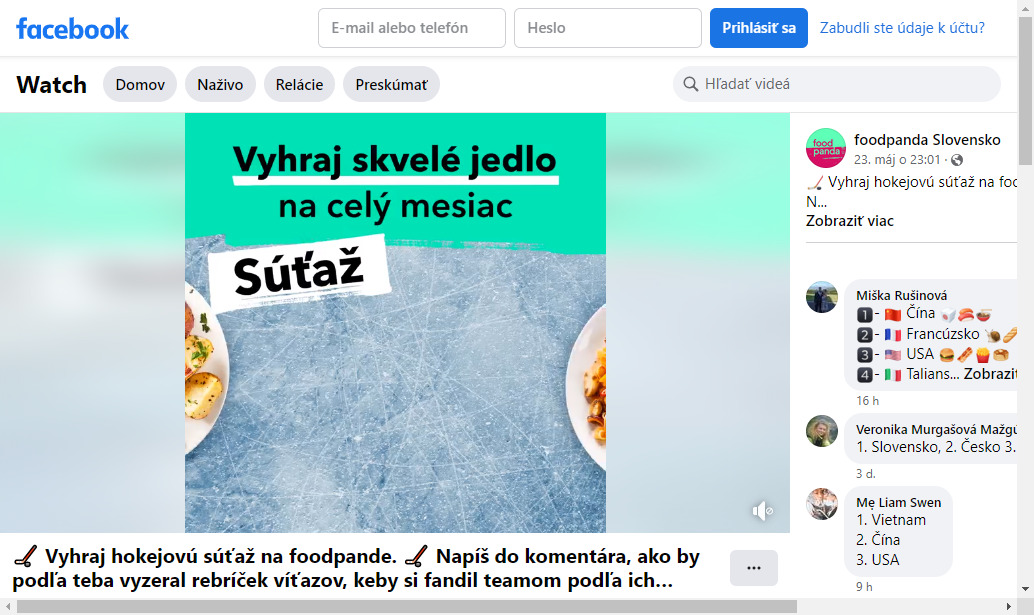The width and height of the screenshot is (1034, 615).
Task: Open Miška Rušinová's profile avatar
Action: [822, 297]
